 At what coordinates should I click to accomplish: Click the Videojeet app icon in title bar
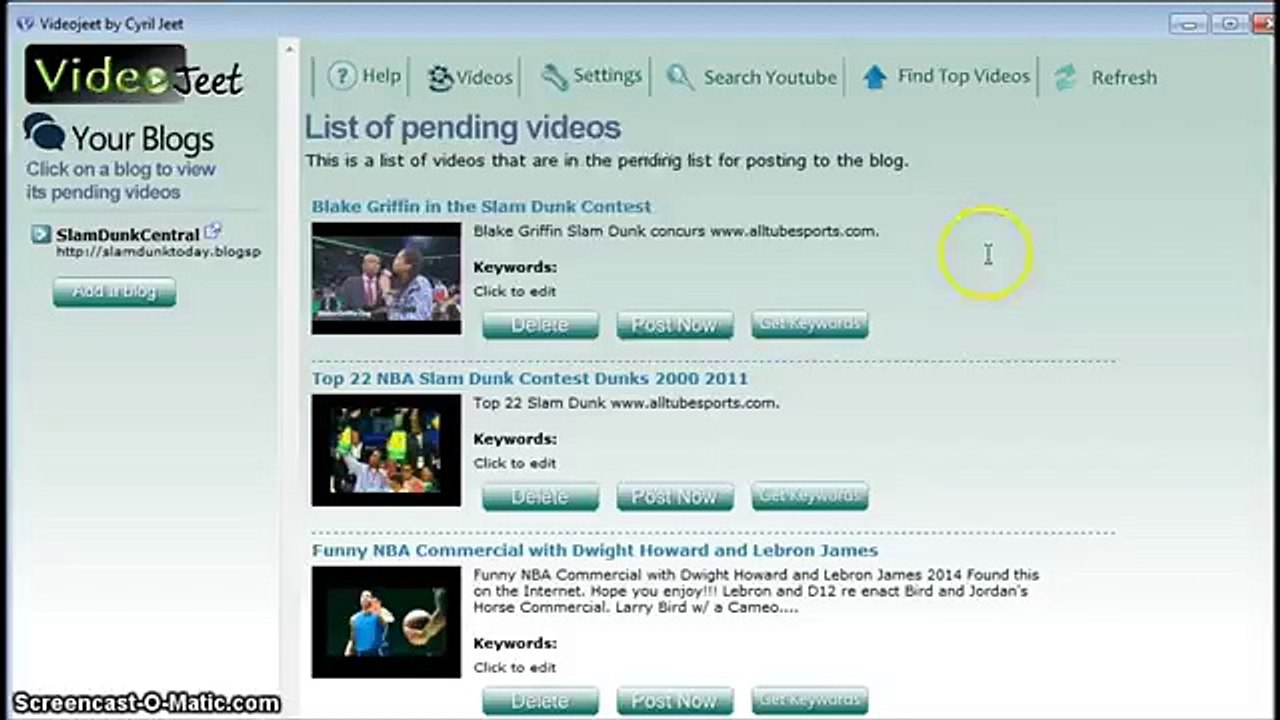pyautogui.click(x=24, y=23)
